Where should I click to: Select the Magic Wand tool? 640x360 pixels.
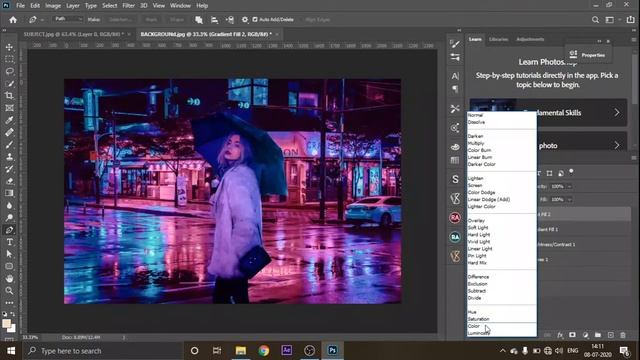tap(9, 84)
